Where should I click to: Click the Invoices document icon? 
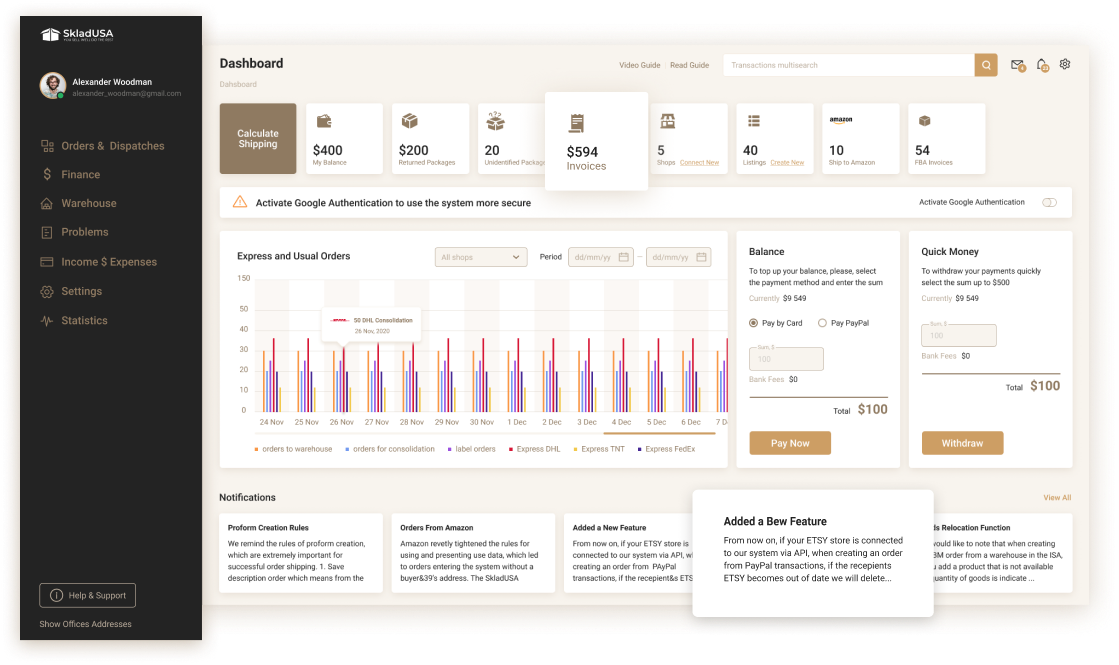point(576,123)
